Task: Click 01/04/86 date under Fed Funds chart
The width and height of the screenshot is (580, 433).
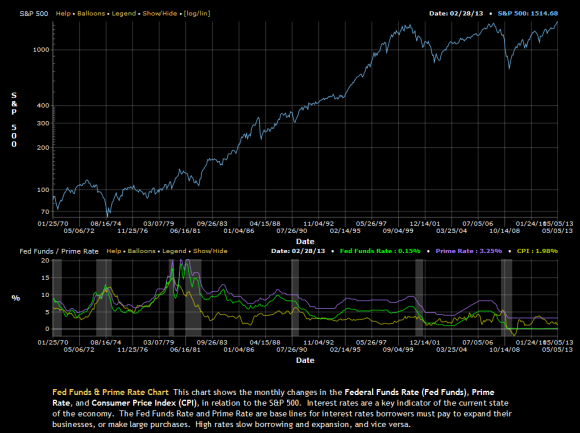Action: [x=239, y=349]
